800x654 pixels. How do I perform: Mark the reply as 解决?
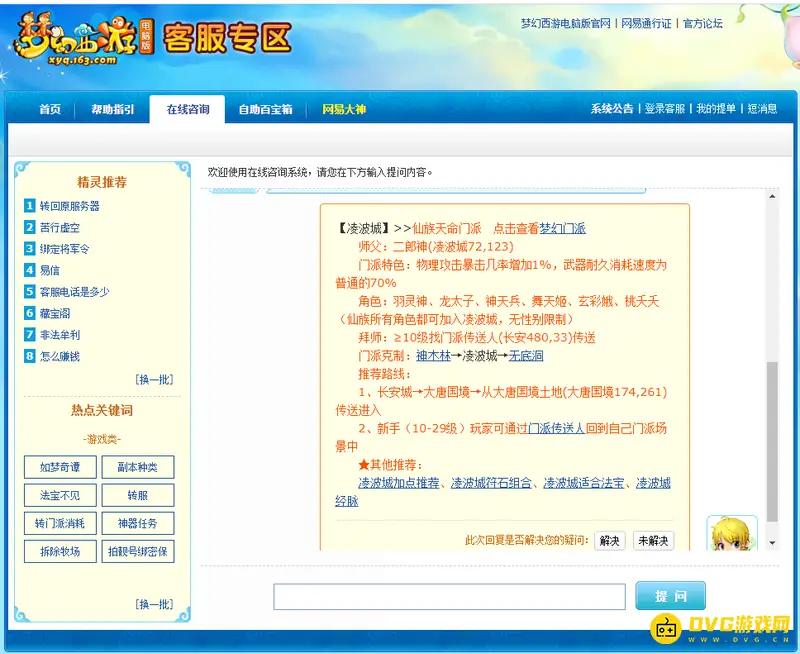[610, 541]
